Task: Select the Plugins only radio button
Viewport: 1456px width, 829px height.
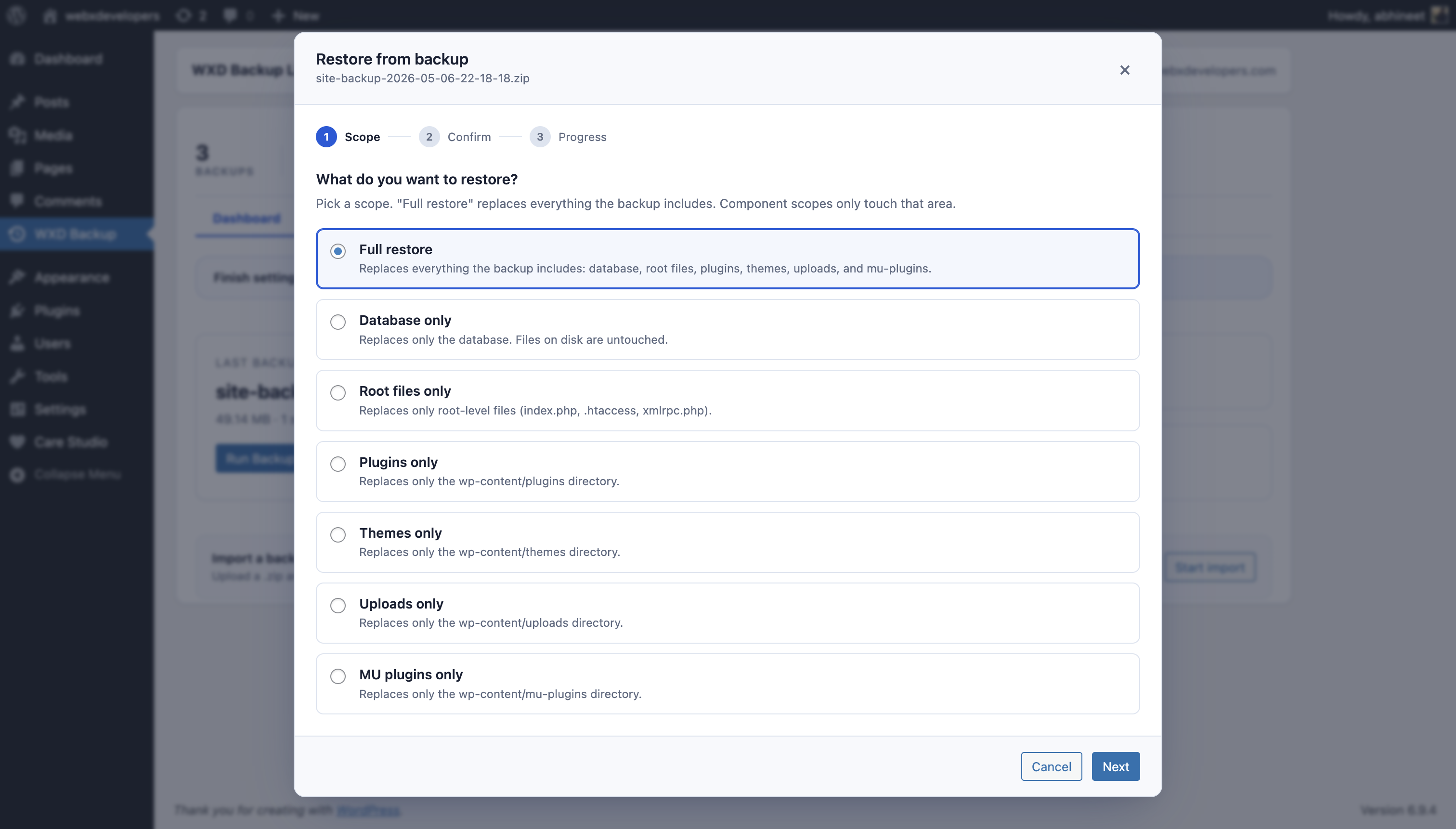Action: tap(338, 464)
